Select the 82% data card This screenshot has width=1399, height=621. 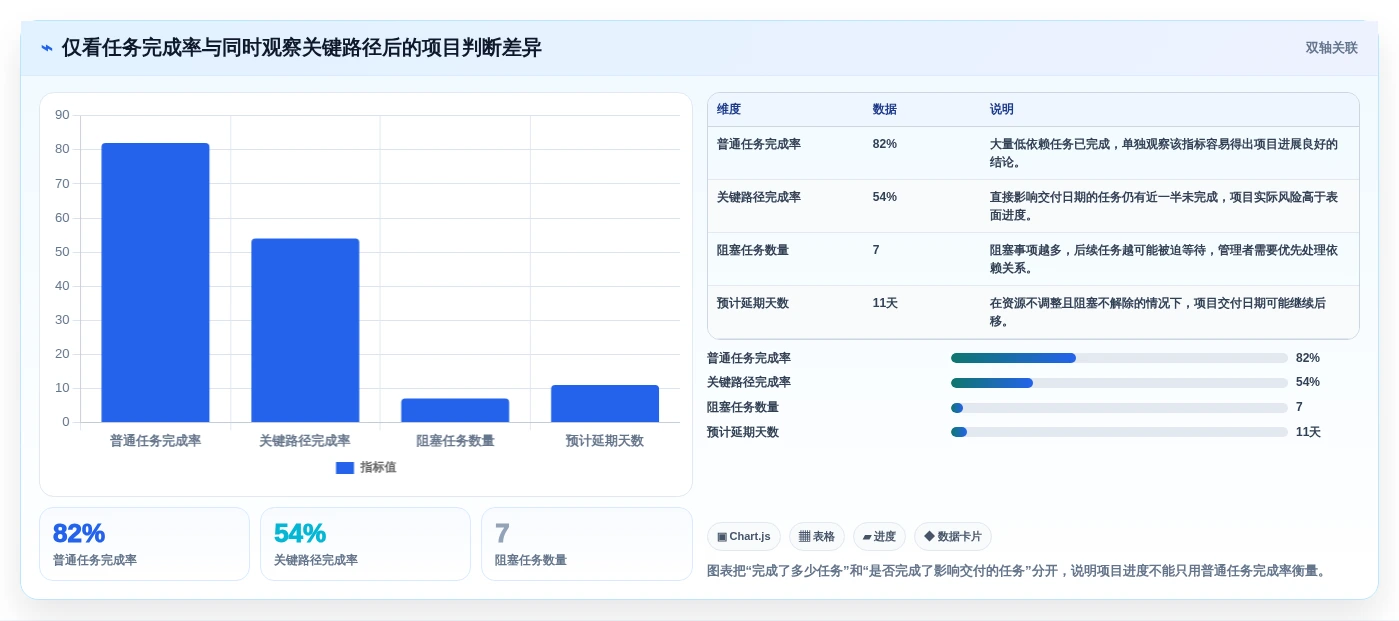coord(144,544)
